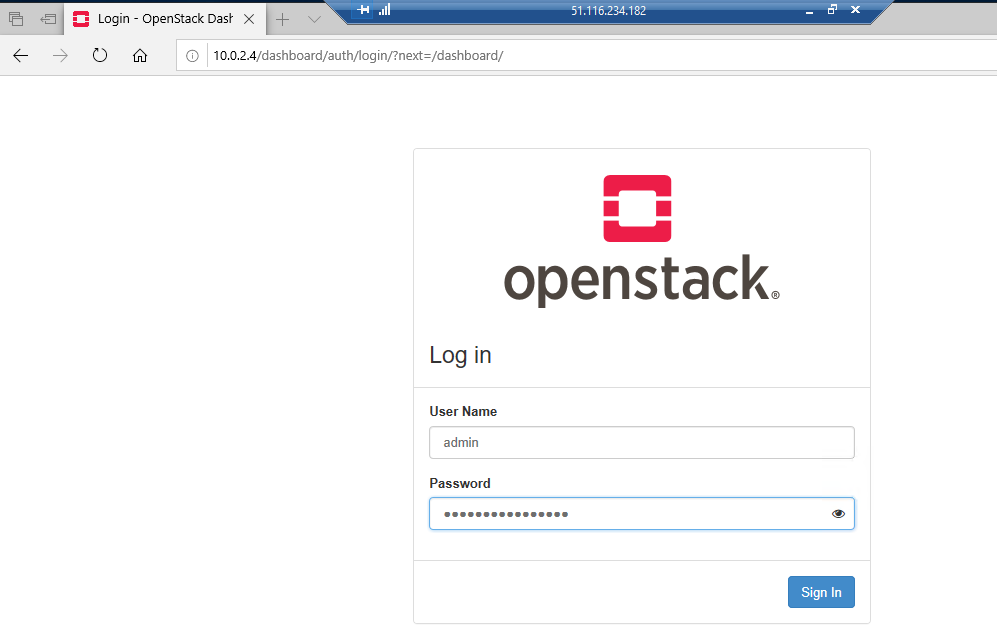This screenshot has height=644, width=997.
Task: Go to the browser Home page
Action: coord(140,56)
